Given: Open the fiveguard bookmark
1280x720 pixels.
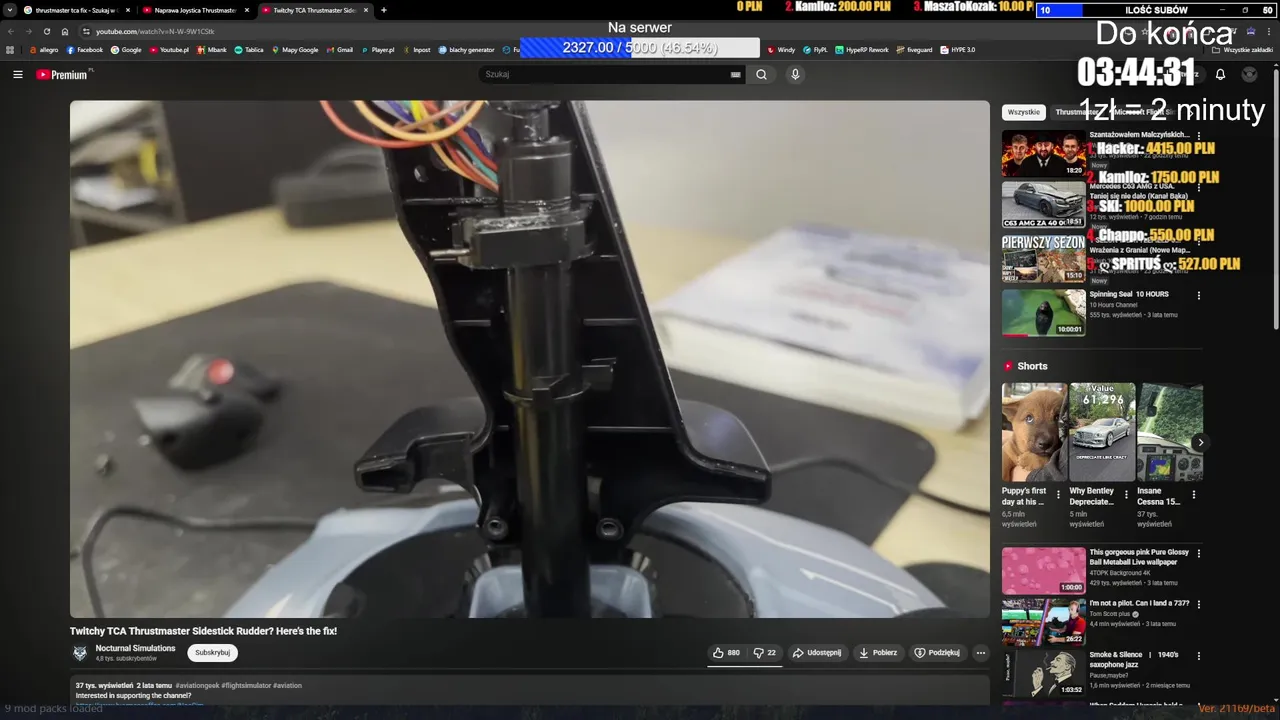Looking at the screenshot, I should [914, 49].
